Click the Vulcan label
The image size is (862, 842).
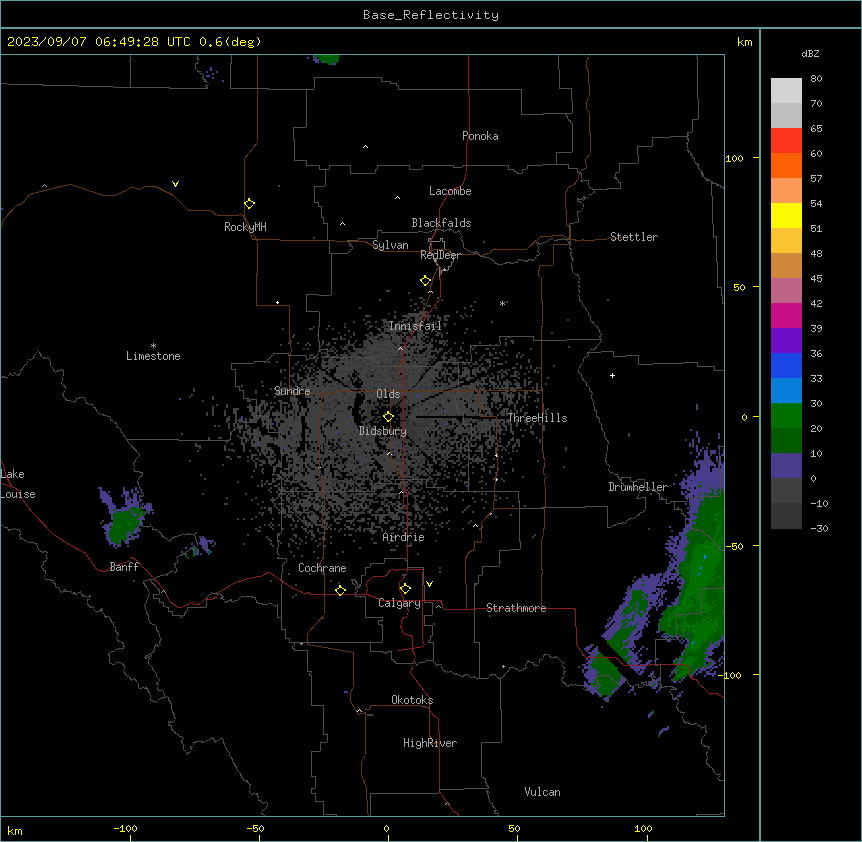[x=542, y=792]
